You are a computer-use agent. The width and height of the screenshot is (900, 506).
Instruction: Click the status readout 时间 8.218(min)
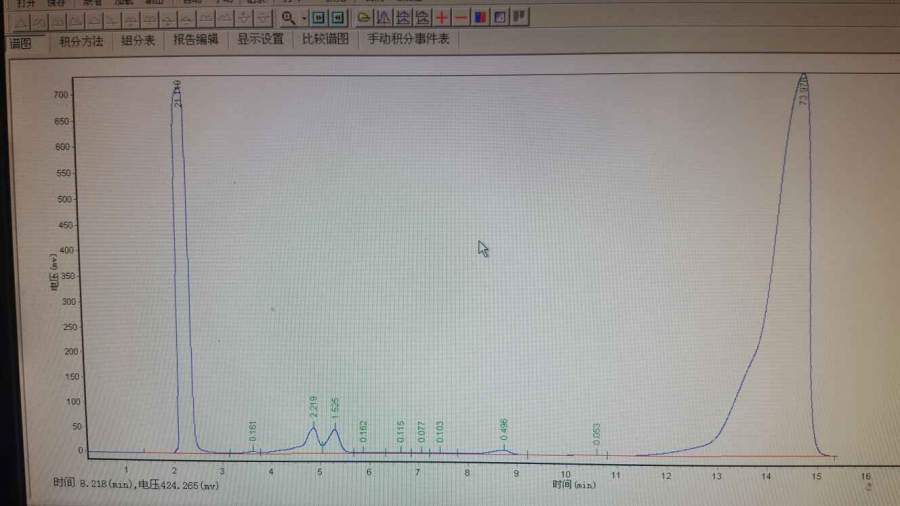point(93,483)
